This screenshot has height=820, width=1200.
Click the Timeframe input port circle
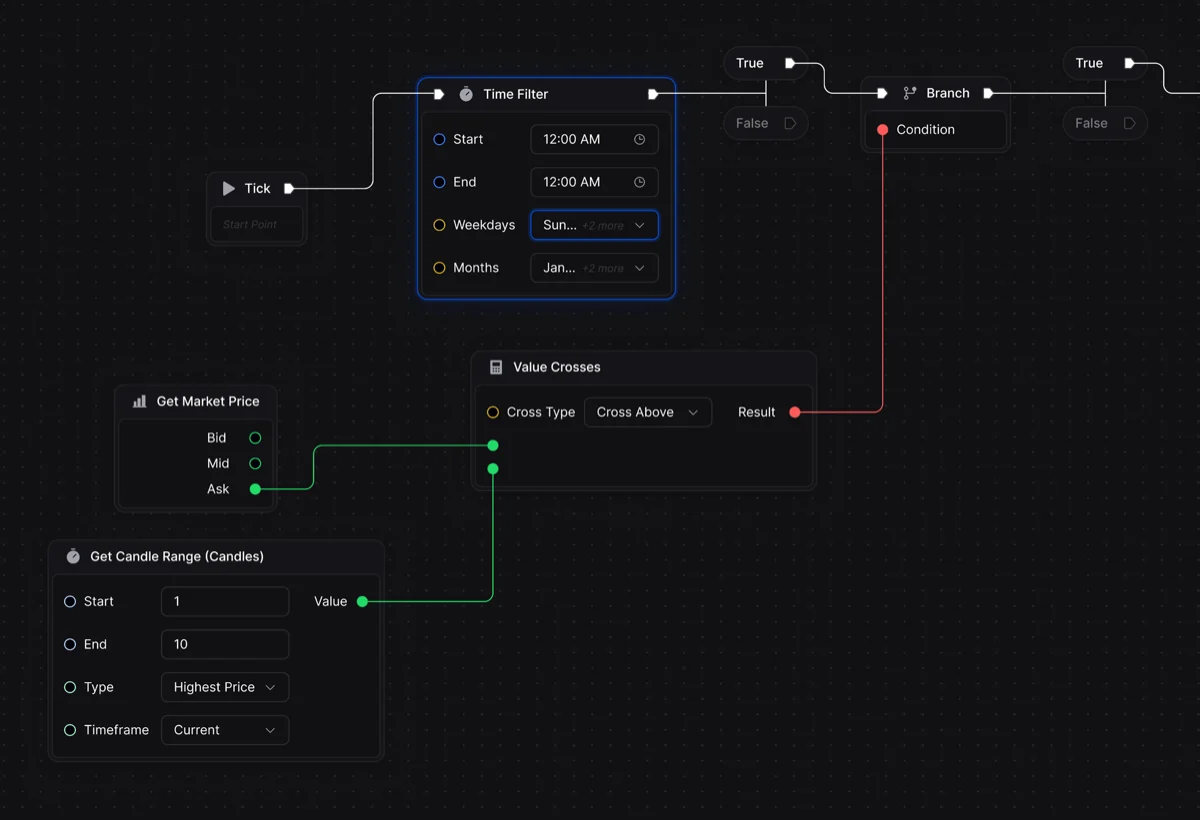pyautogui.click(x=70, y=730)
